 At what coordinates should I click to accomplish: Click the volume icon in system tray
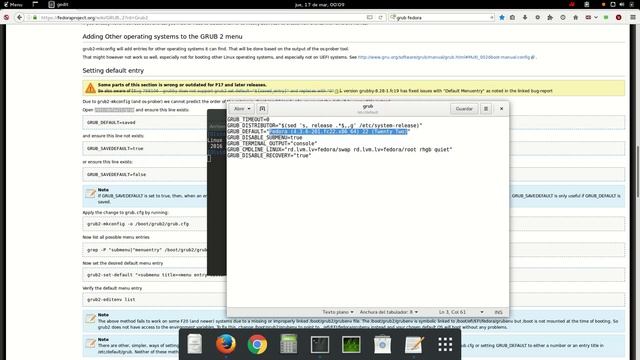(x=622, y=4)
